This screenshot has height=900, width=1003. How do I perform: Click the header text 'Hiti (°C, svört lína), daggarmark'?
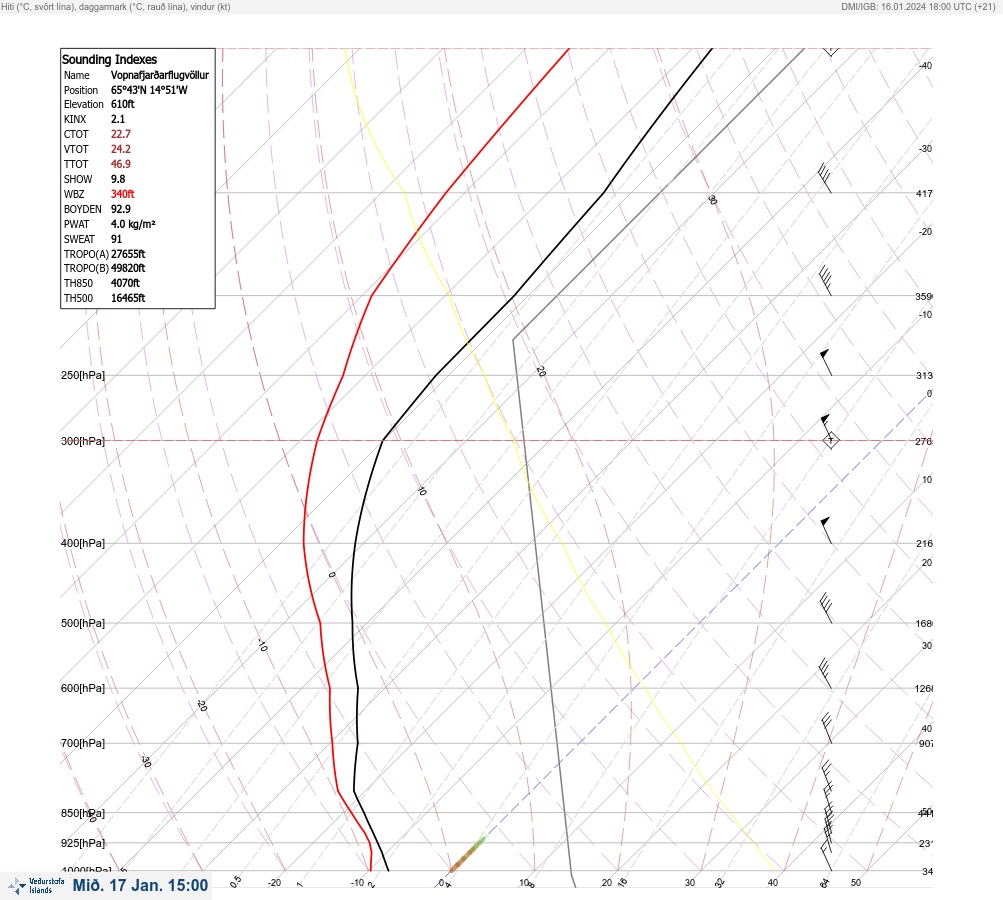(70, 6)
